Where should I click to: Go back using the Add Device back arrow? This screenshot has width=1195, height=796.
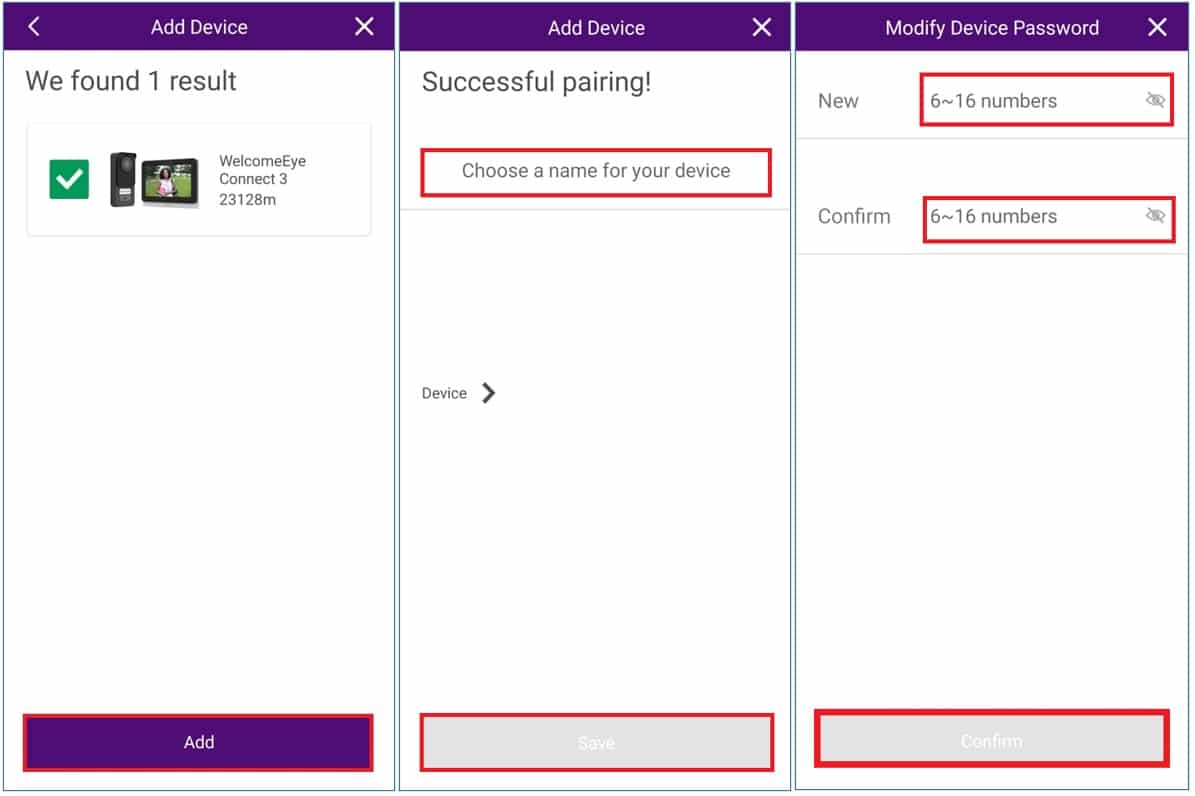pyautogui.click(x=34, y=27)
